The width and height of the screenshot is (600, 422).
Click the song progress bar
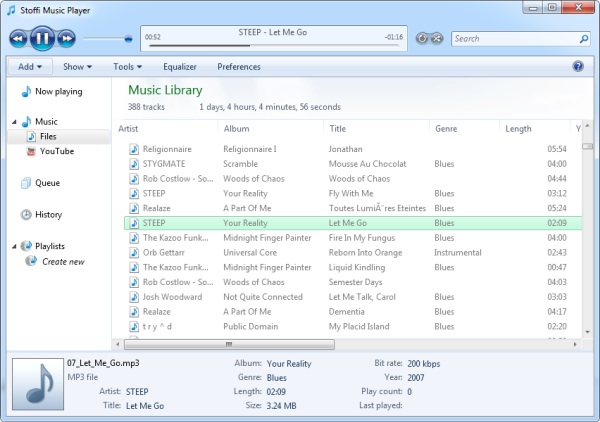(274, 46)
